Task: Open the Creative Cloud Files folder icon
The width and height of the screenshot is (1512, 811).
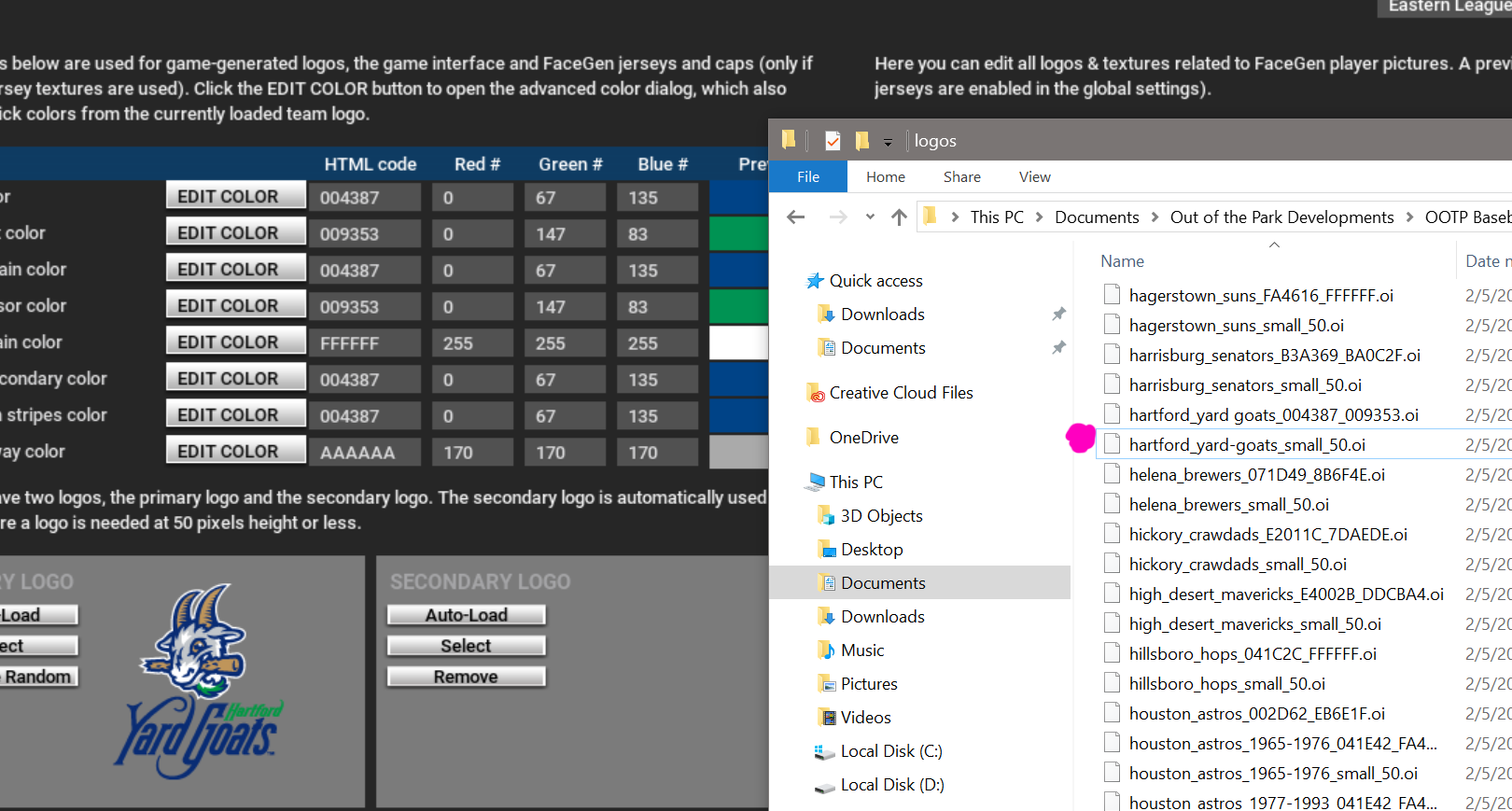Action: [x=816, y=393]
